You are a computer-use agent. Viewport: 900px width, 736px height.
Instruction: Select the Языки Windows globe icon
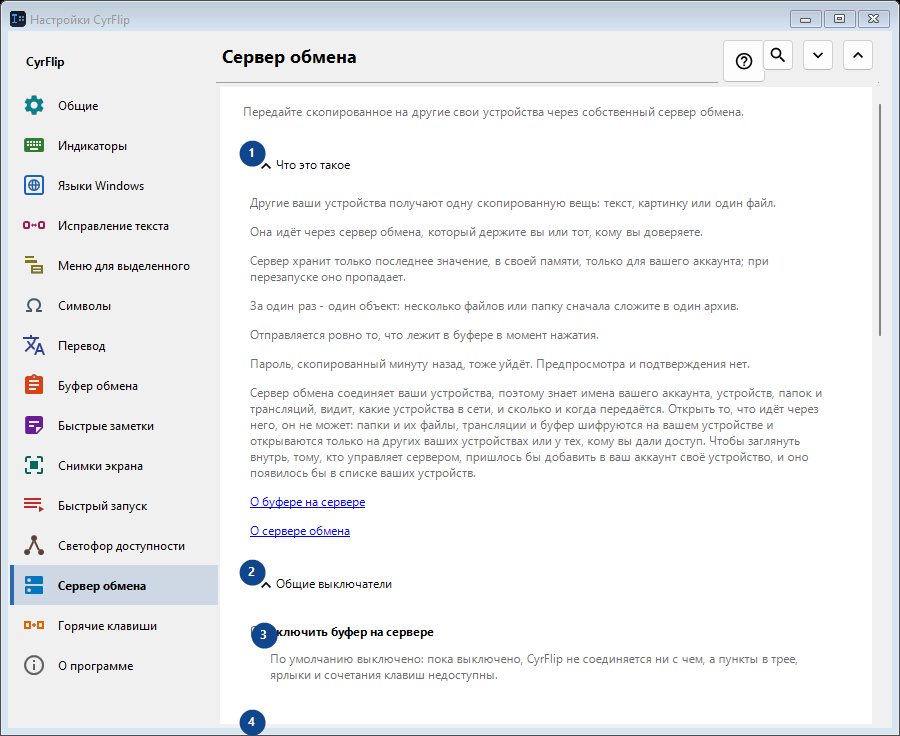pos(34,185)
